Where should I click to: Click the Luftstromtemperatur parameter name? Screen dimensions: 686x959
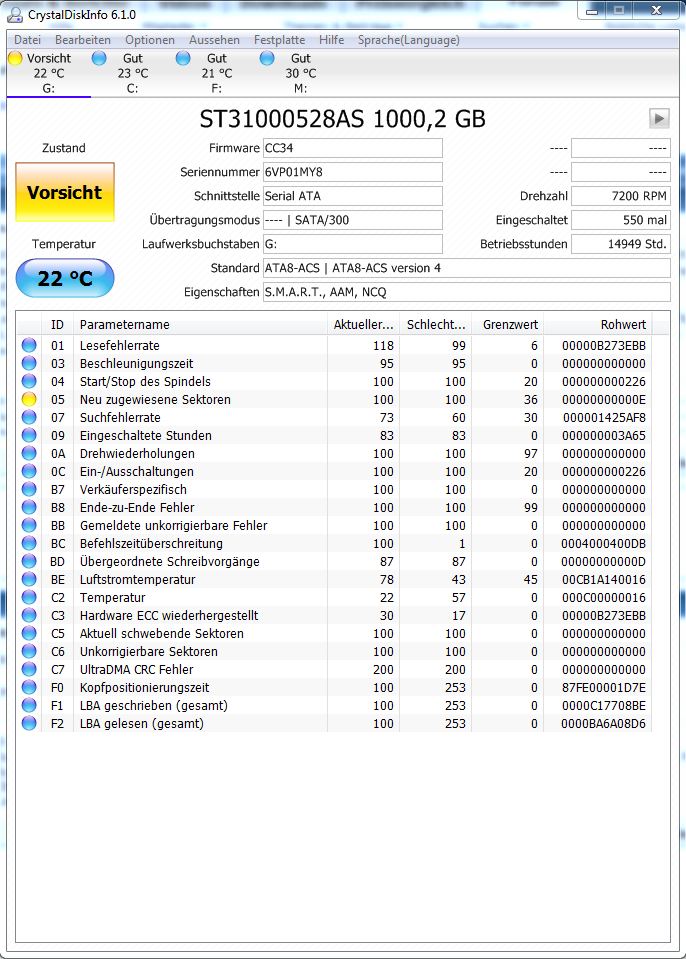(x=138, y=579)
